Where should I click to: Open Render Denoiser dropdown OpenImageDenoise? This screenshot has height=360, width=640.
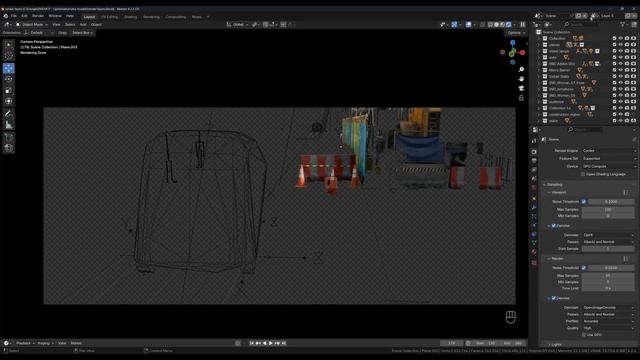tap(609, 308)
